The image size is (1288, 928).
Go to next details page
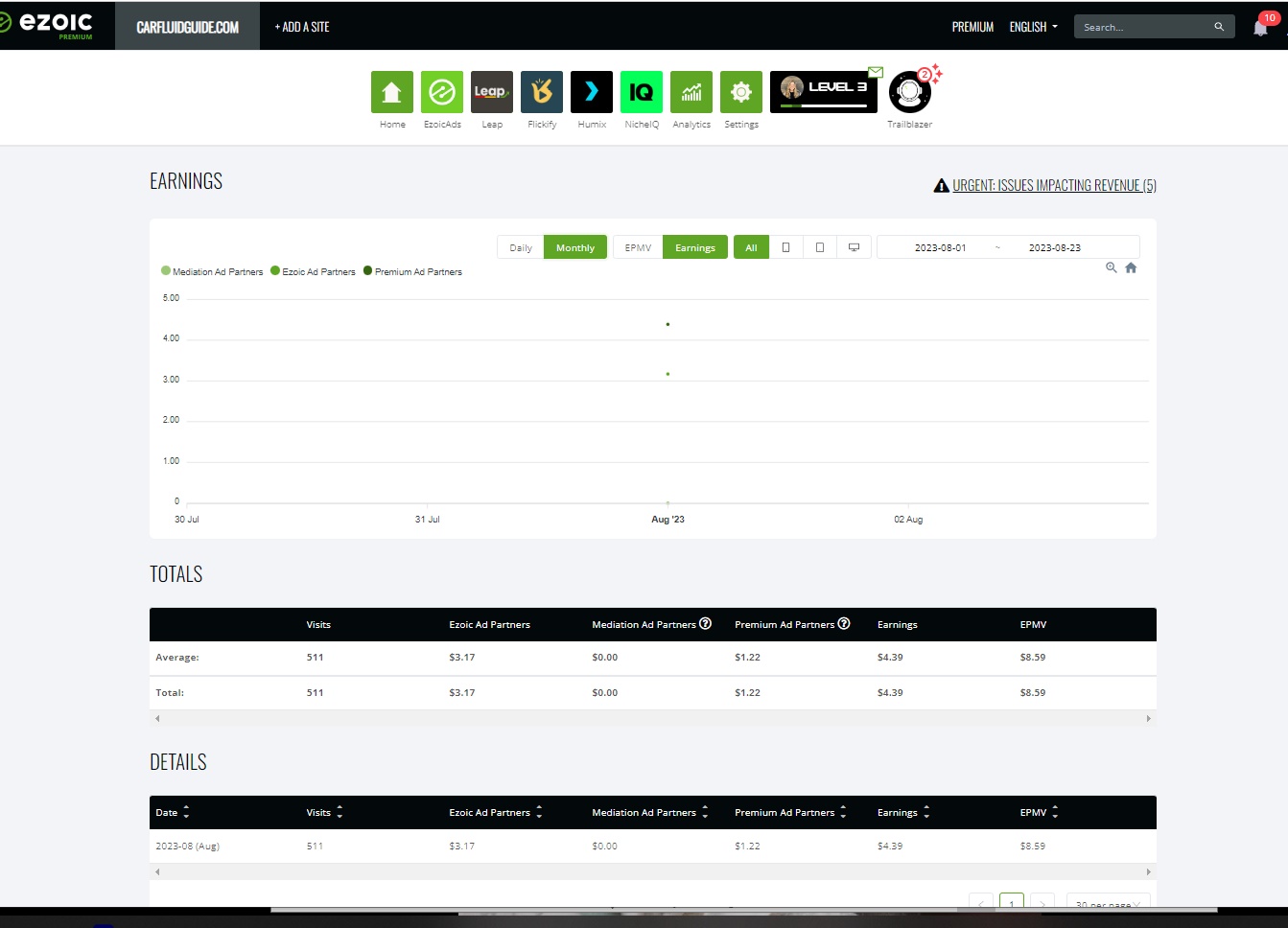pyautogui.click(x=1042, y=902)
